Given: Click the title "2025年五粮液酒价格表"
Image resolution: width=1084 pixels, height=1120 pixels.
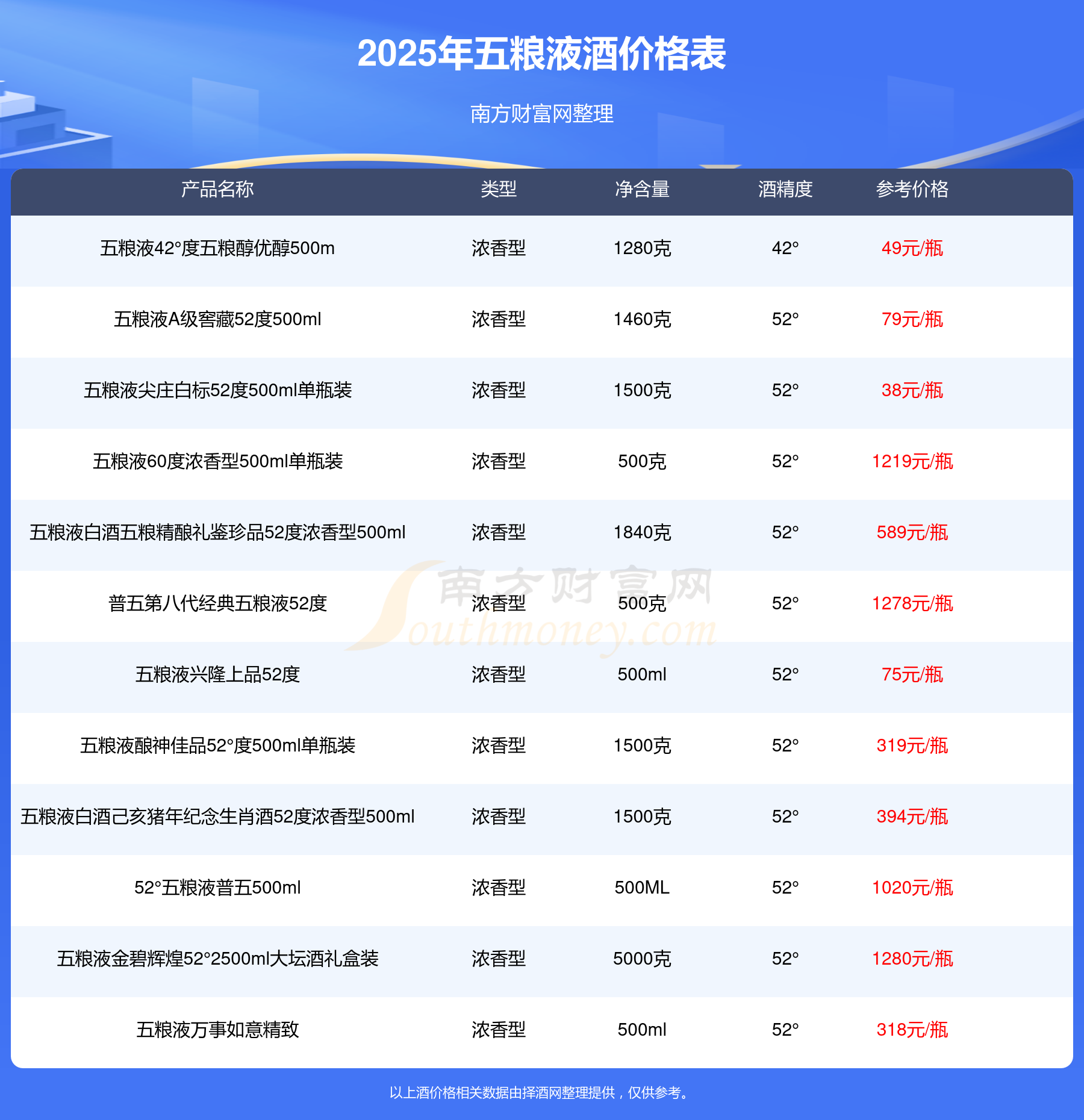Looking at the screenshot, I should tap(541, 54).
